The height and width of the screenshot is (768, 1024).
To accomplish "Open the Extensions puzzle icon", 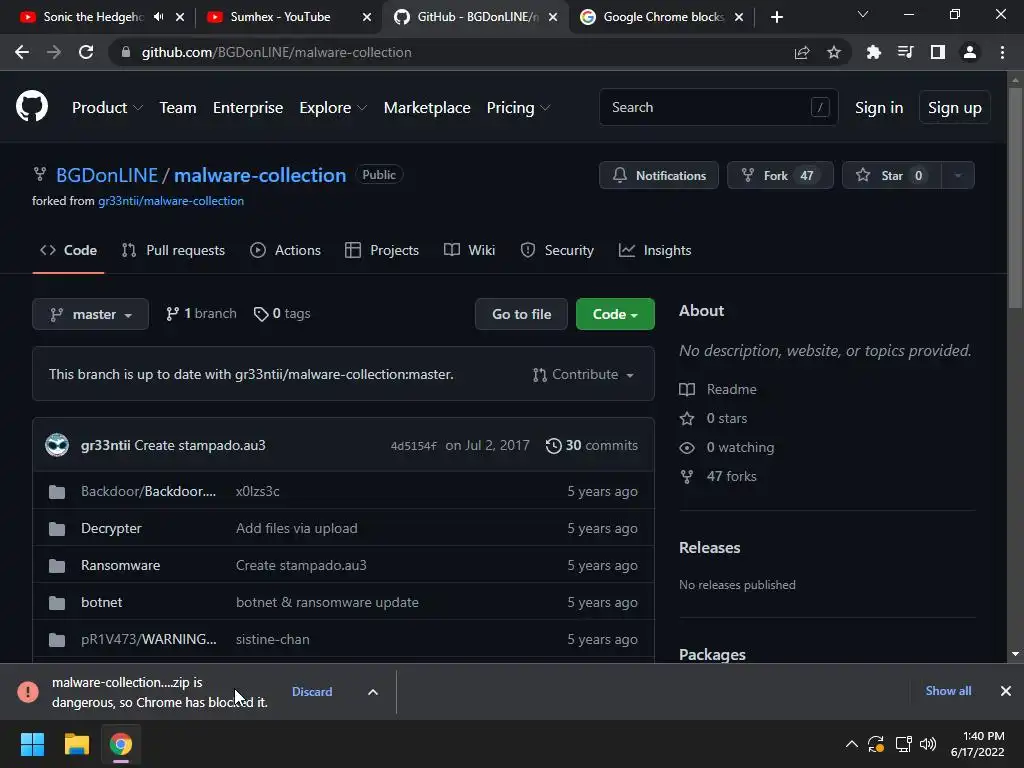I will coord(874,52).
